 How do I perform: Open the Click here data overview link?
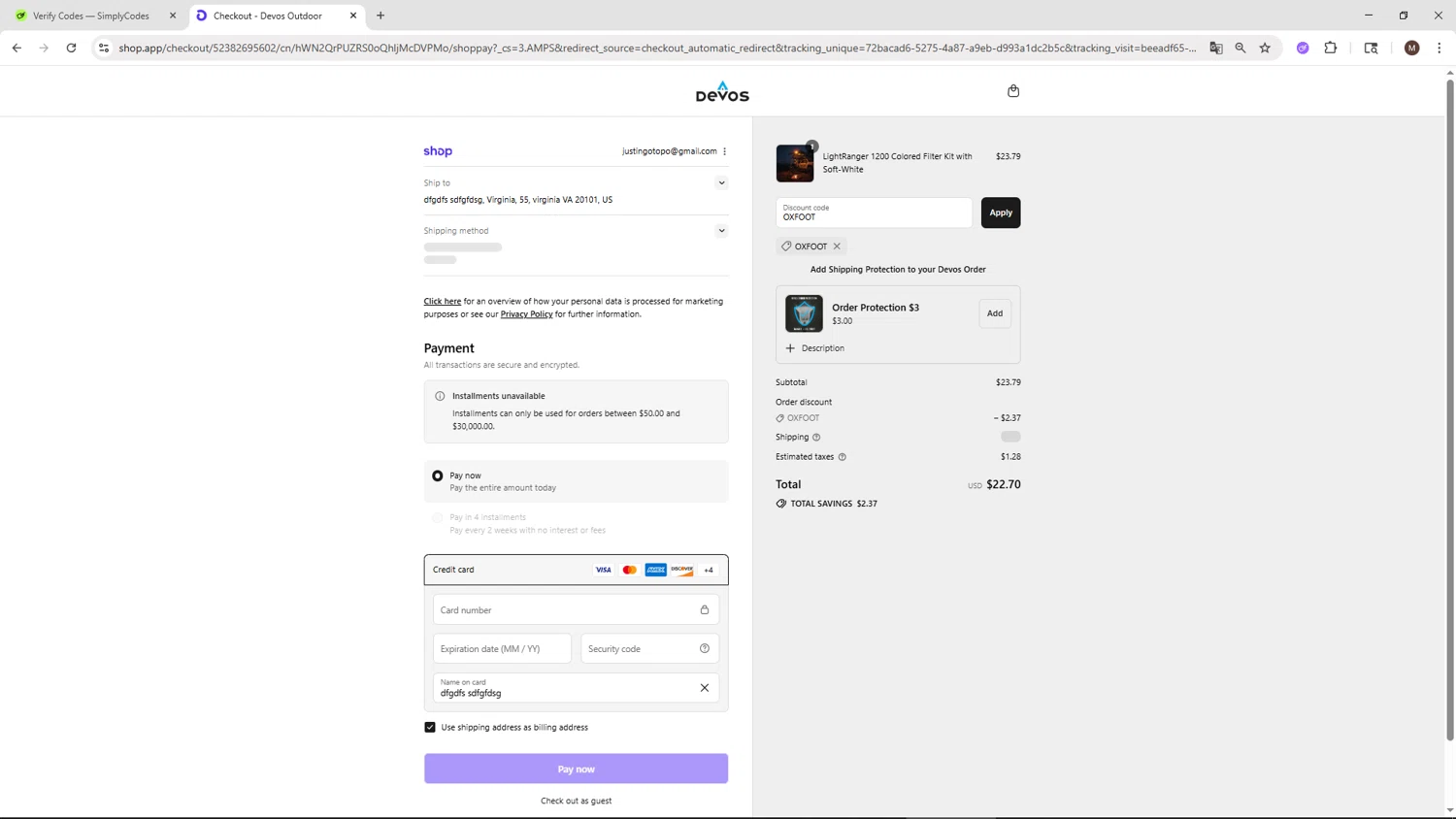(x=443, y=302)
